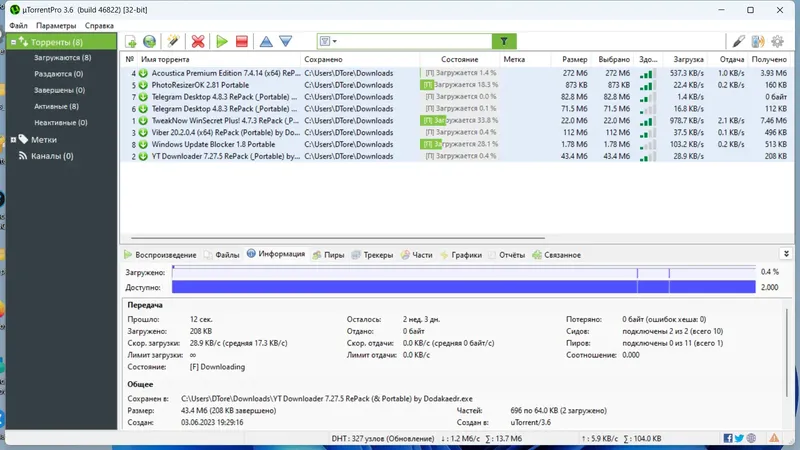Click Add Torrent from URL globe icon
800x450 pixels.
(149, 41)
